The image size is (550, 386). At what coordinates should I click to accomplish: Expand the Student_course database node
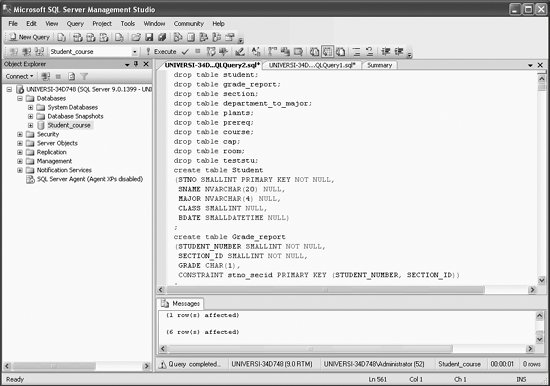(x=31, y=125)
